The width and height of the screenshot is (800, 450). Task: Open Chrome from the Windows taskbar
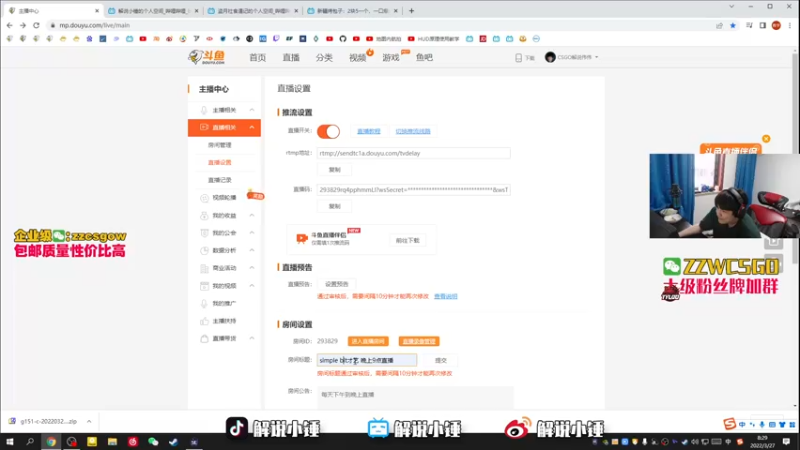click(51, 442)
